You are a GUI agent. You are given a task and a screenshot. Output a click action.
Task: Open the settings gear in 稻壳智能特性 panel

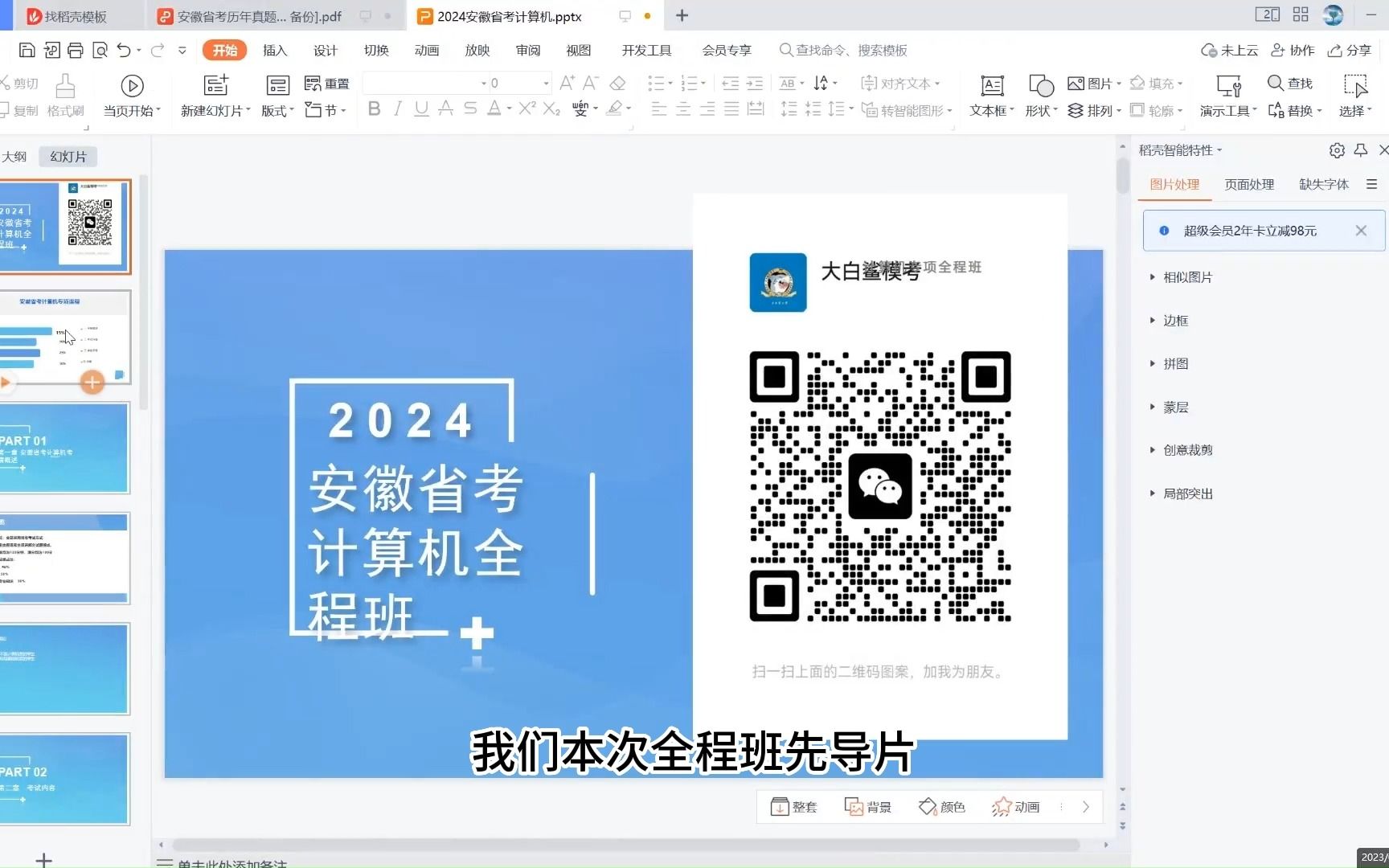click(1337, 150)
